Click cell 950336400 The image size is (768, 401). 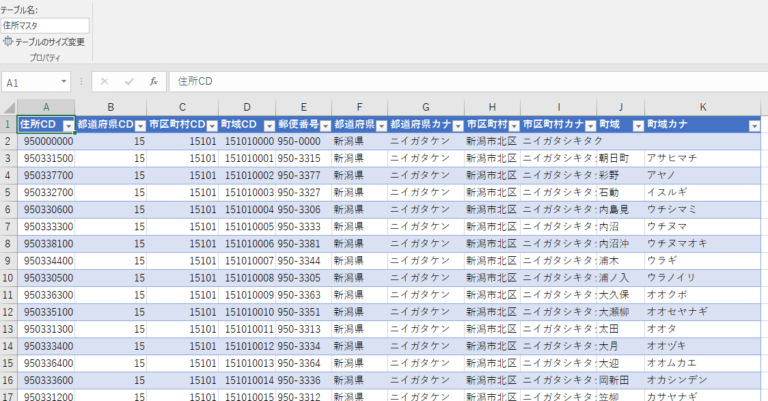[x=46, y=363]
